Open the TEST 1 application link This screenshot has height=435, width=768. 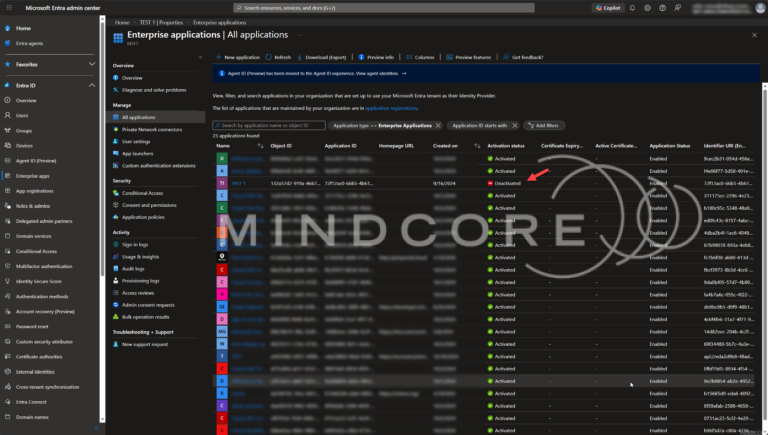tap(238, 183)
